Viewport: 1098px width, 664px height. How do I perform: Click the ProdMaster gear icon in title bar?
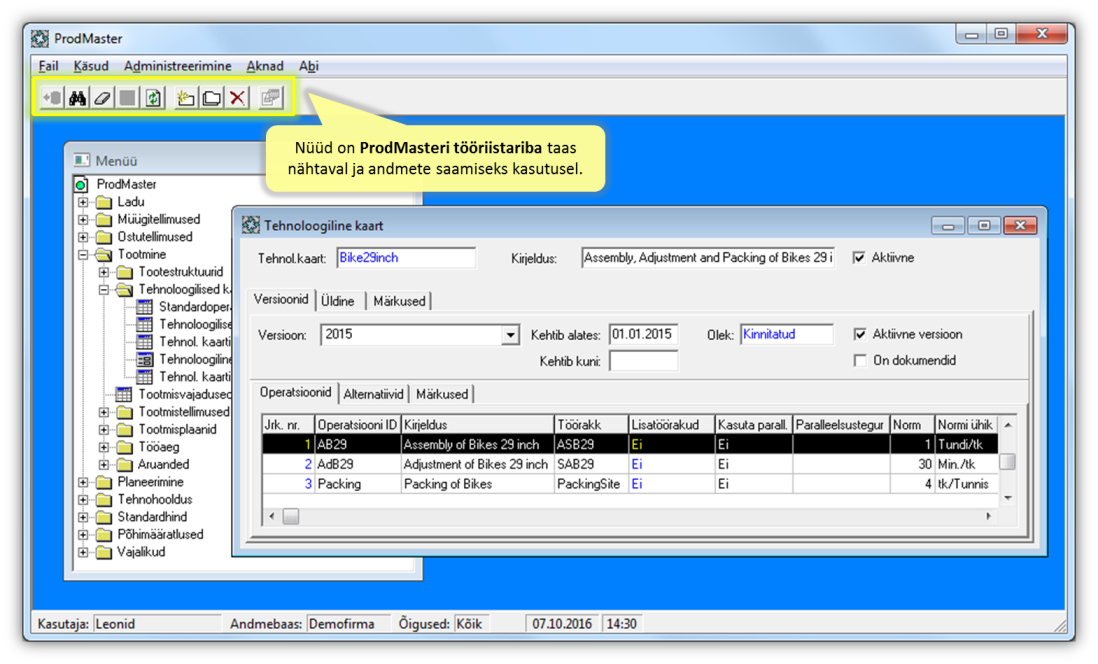click(x=41, y=39)
